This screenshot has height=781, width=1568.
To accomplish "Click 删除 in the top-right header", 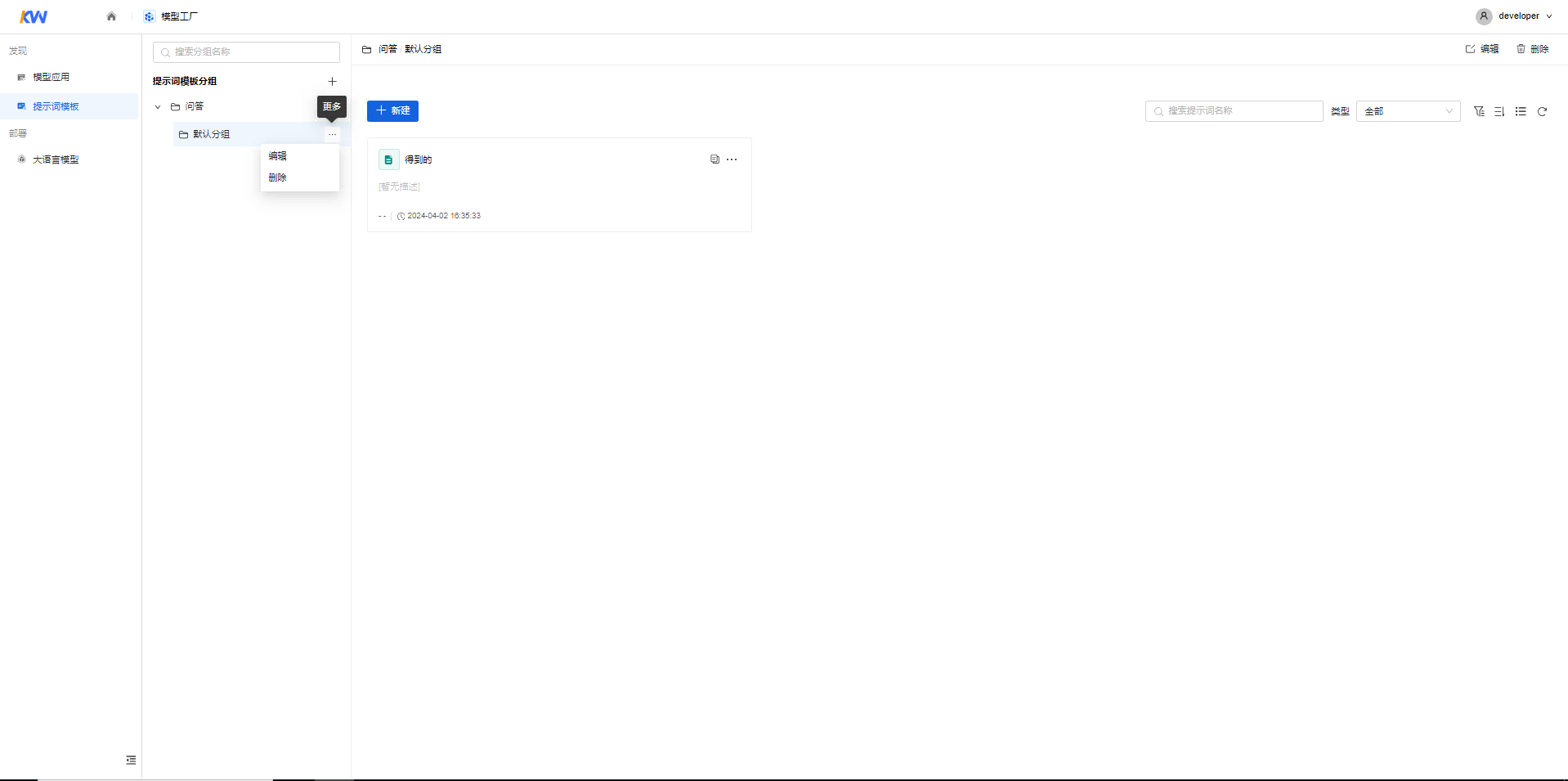I will coord(1533,49).
